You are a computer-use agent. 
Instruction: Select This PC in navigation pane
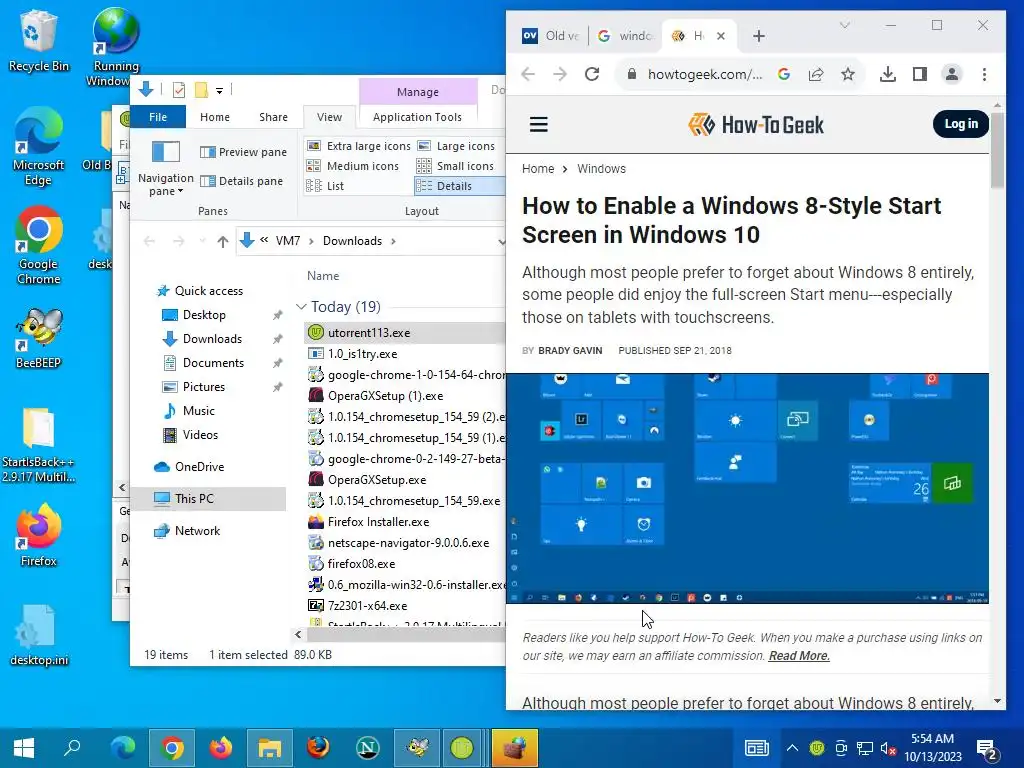click(x=208, y=499)
